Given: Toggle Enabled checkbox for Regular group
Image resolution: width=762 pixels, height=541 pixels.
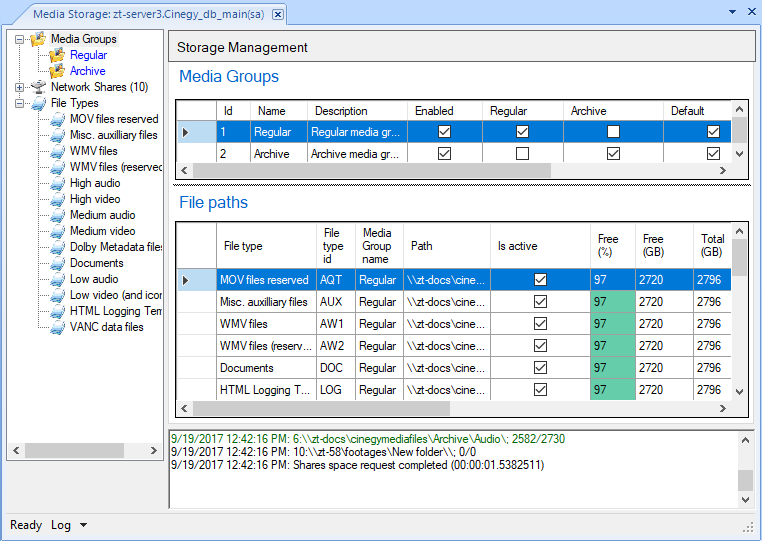Looking at the screenshot, I should [444, 132].
